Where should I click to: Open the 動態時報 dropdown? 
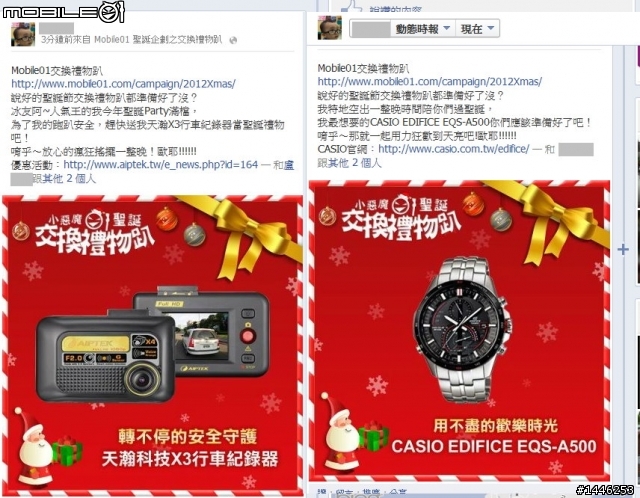point(423,29)
